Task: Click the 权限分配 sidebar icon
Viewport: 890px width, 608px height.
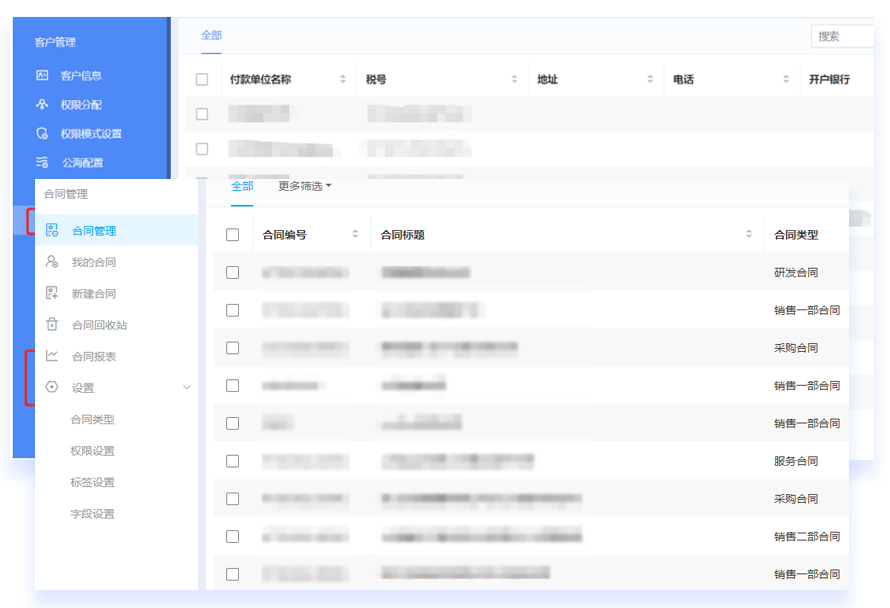Action: point(42,104)
